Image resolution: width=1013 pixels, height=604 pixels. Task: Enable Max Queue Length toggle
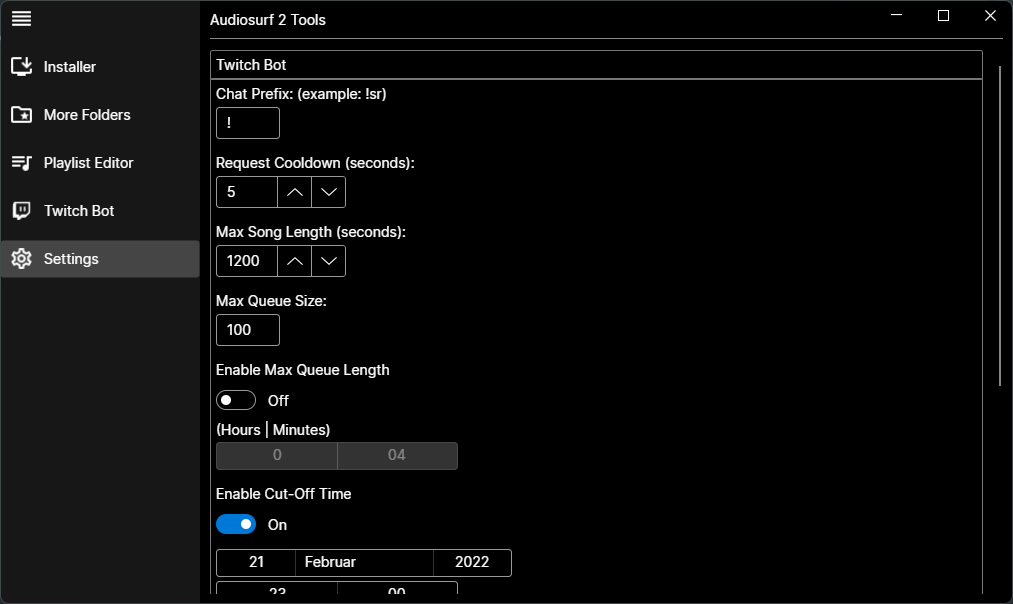pos(236,401)
